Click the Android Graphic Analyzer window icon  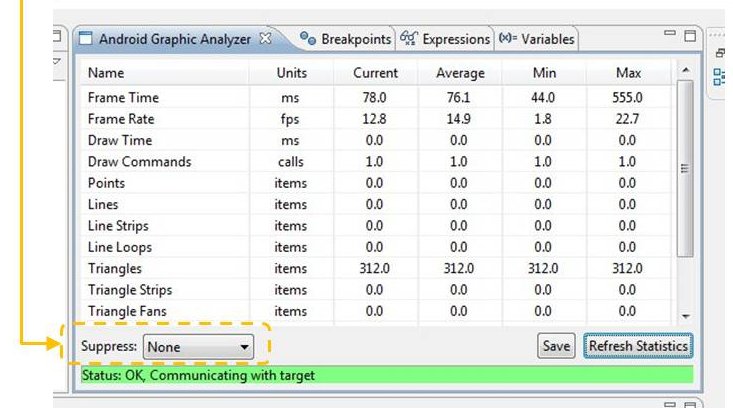click(x=86, y=38)
